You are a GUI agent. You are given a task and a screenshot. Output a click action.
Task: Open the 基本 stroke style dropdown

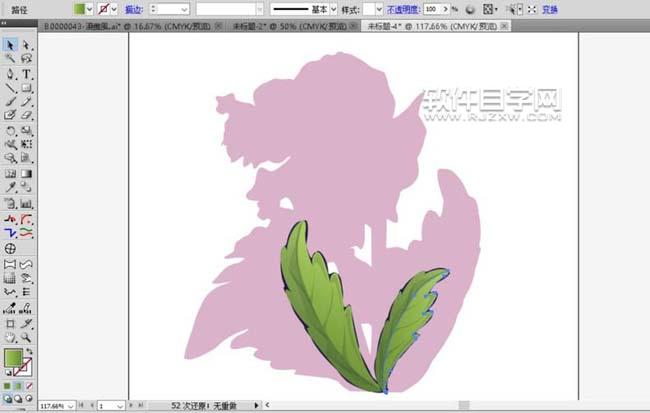click(x=333, y=9)
